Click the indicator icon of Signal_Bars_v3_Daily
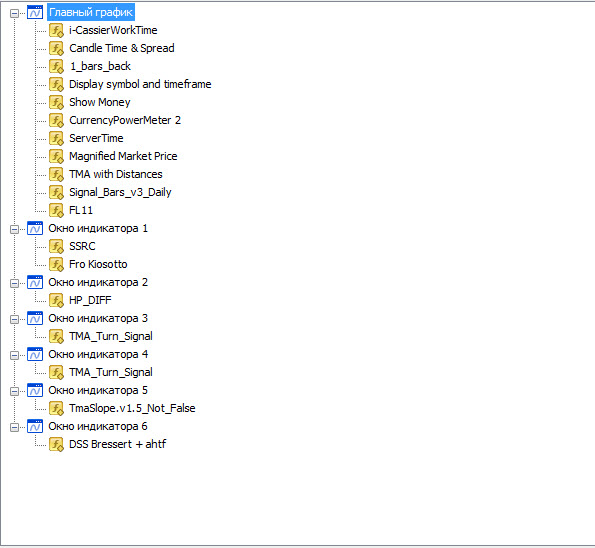 [57, 192]
